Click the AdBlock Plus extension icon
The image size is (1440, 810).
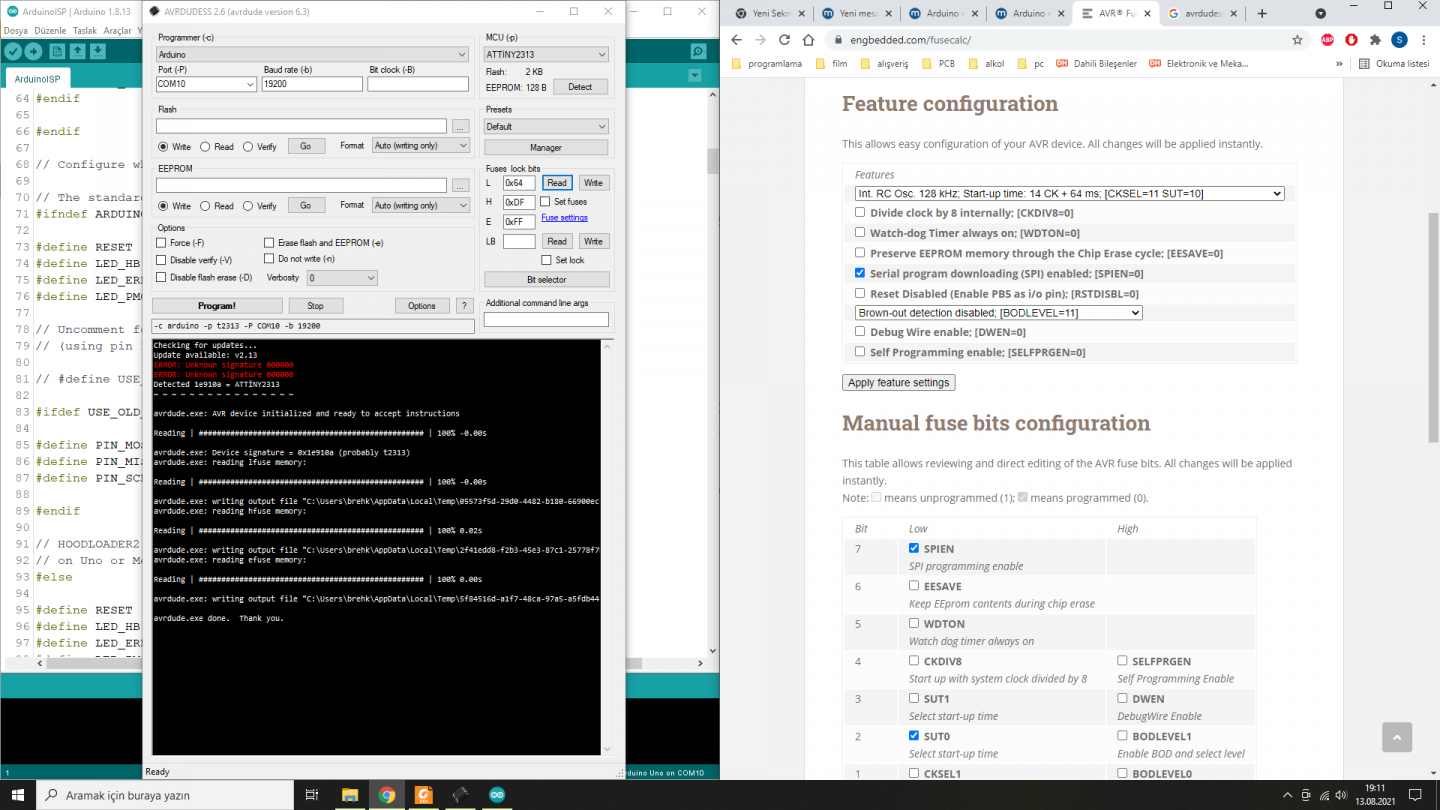coord(1327,40)
